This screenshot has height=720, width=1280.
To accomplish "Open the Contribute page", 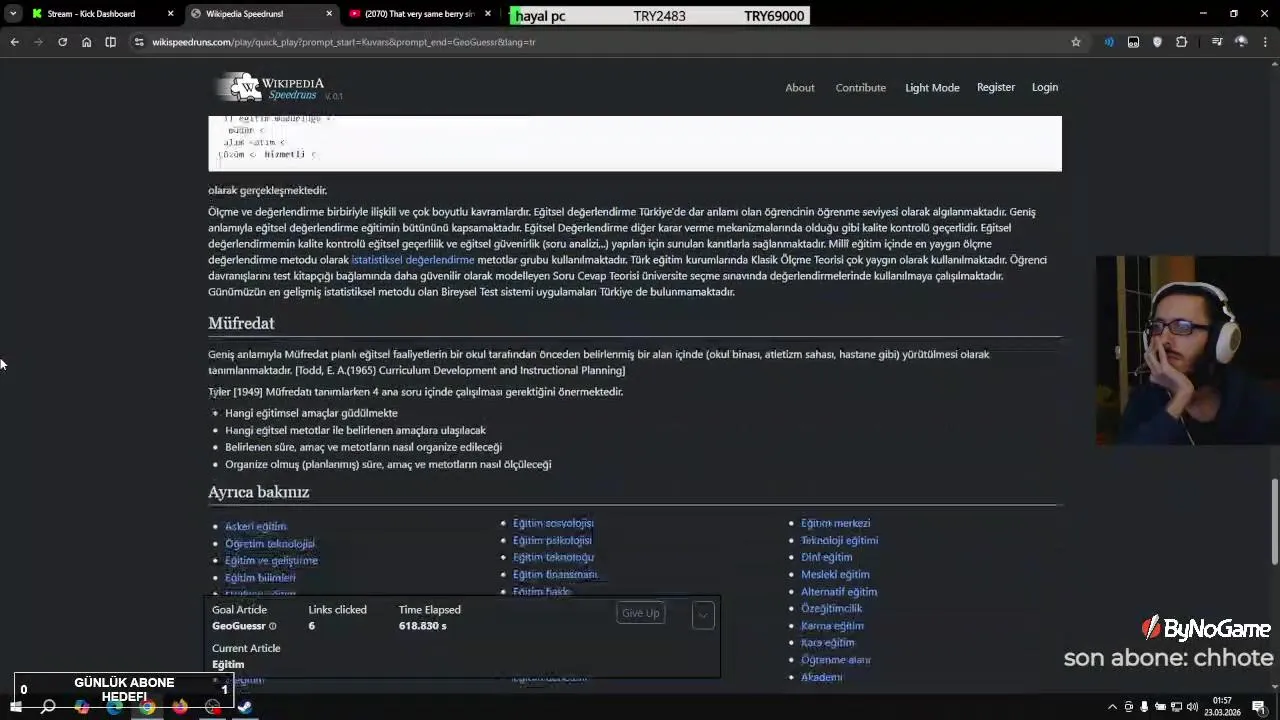I will [861, 88].
